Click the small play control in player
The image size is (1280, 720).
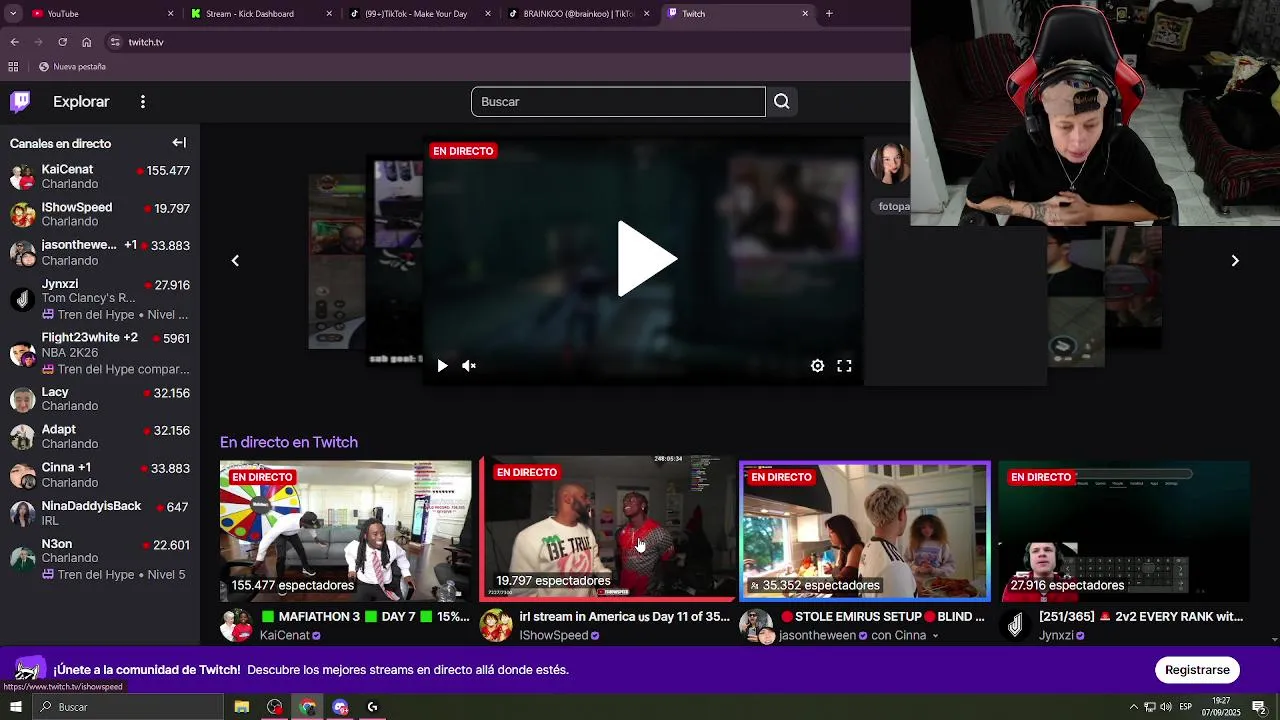point(442,366)
